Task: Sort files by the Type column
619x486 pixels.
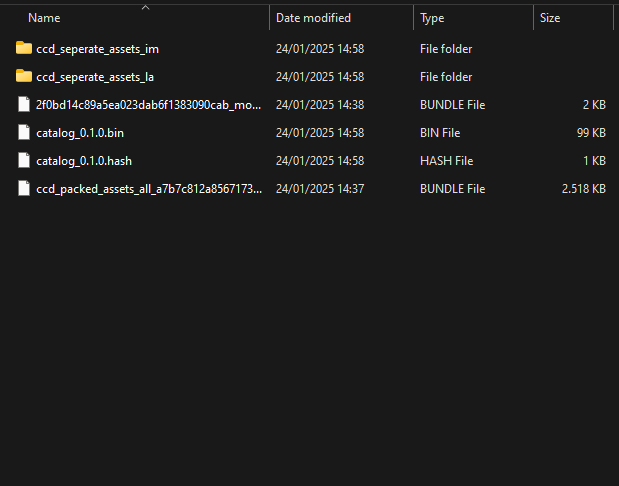Action: coord(433,18)
